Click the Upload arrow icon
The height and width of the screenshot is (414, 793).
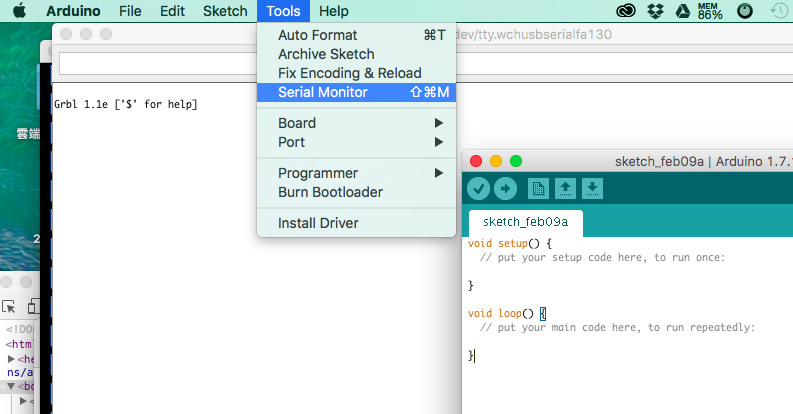coord(505,188)
